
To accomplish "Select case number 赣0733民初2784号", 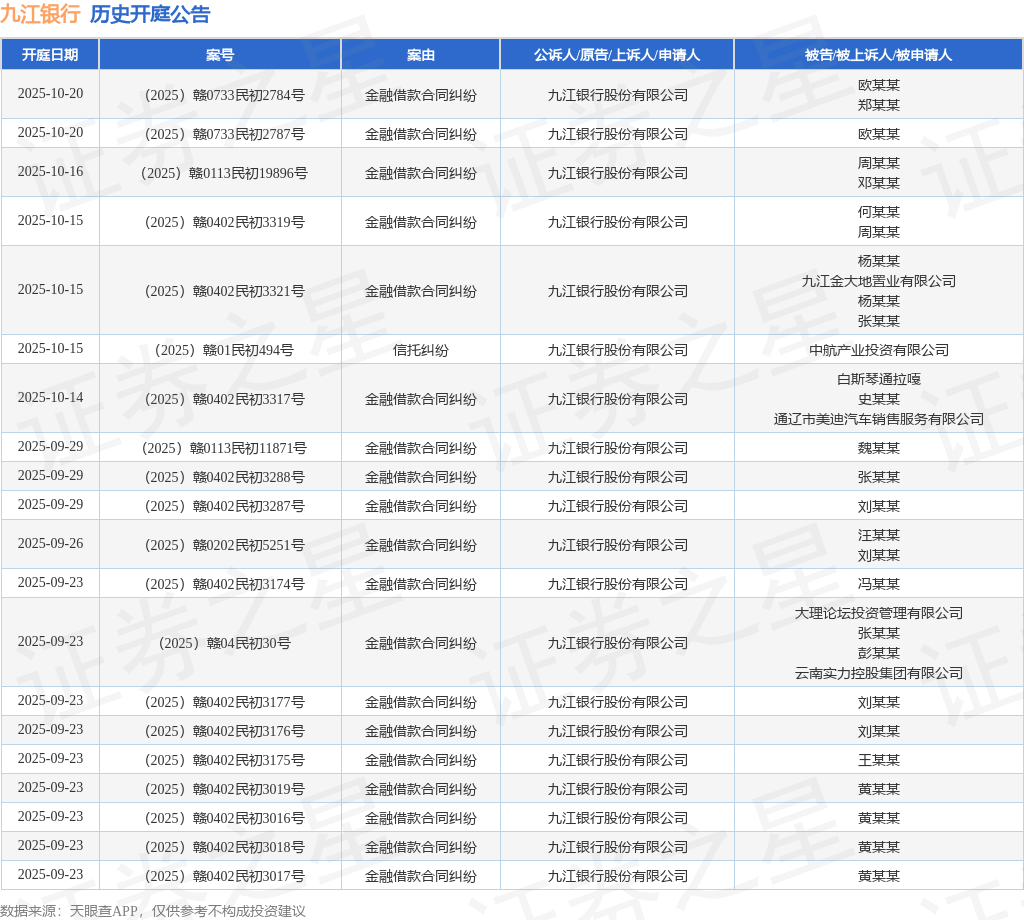I will click(x=225, y=95).
